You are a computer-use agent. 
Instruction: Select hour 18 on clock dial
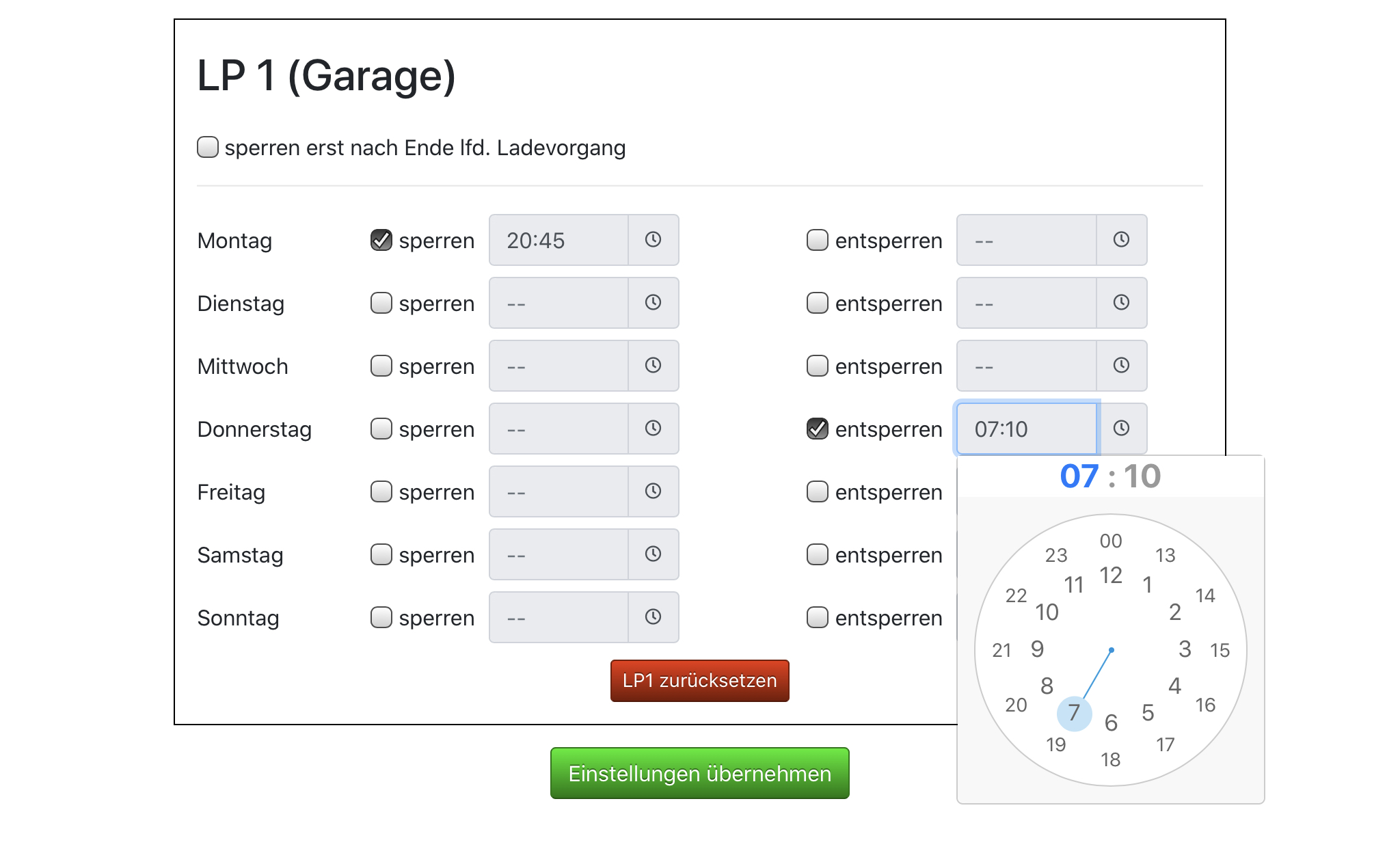pos(1111,759)
